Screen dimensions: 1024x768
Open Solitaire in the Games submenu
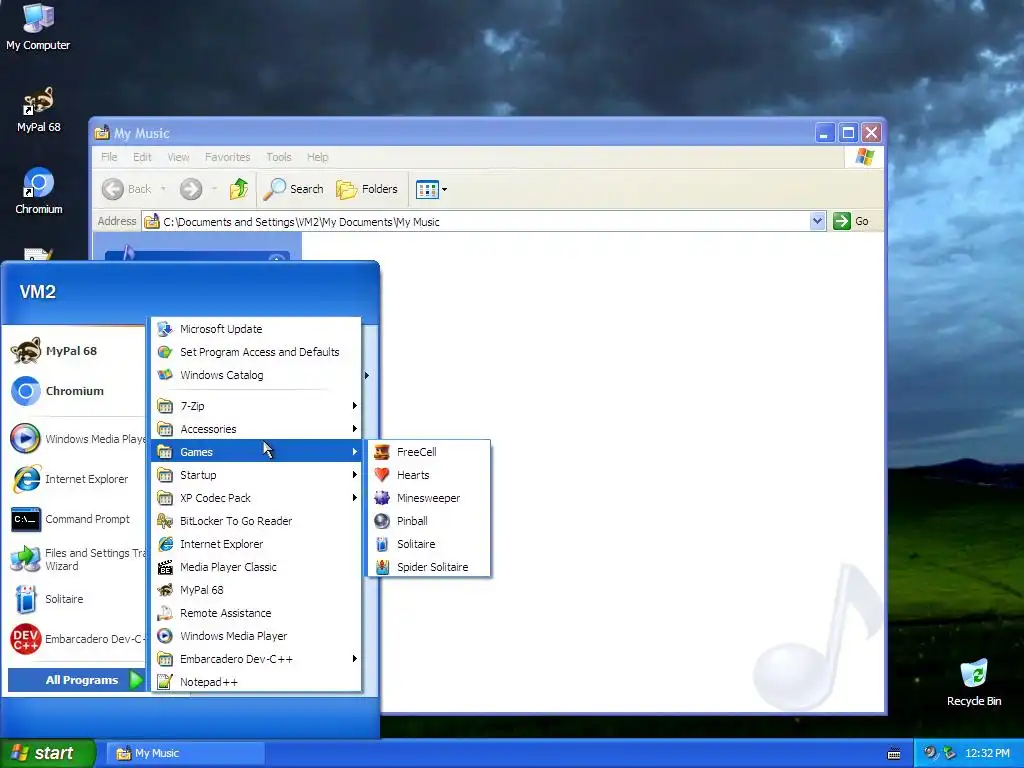428,544
